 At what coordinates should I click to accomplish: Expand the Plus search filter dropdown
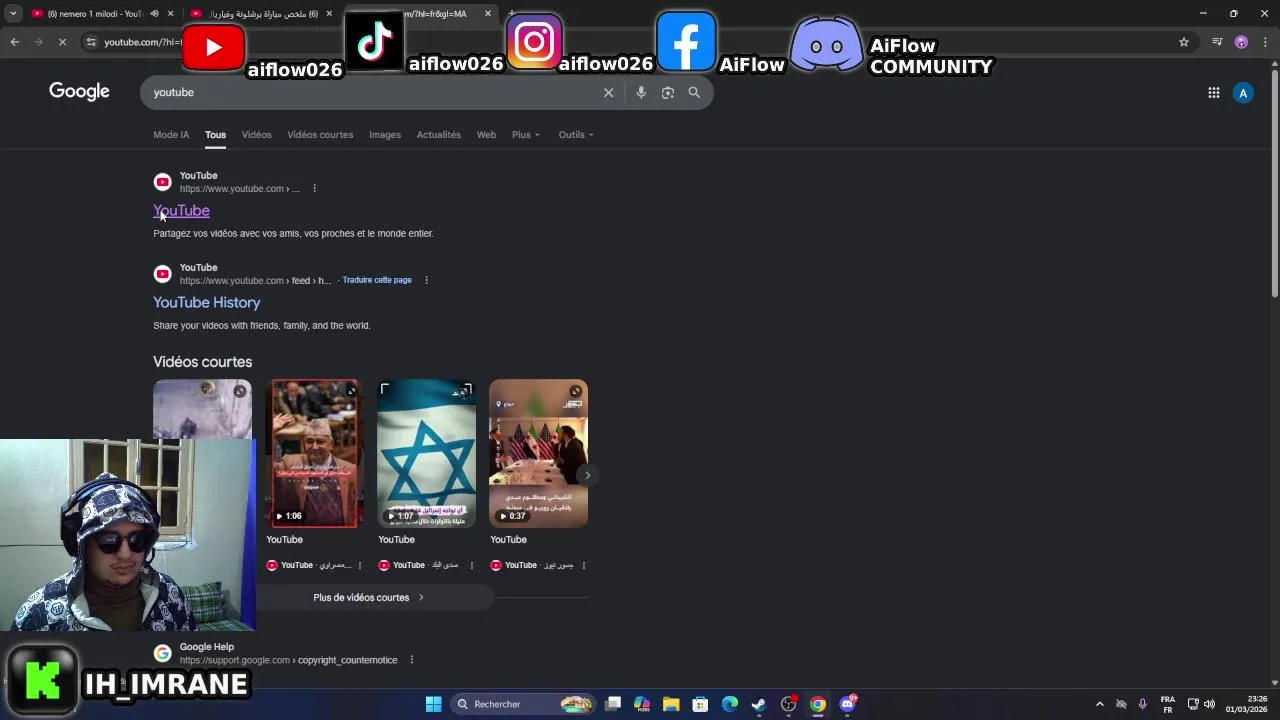tap(526, 135)
